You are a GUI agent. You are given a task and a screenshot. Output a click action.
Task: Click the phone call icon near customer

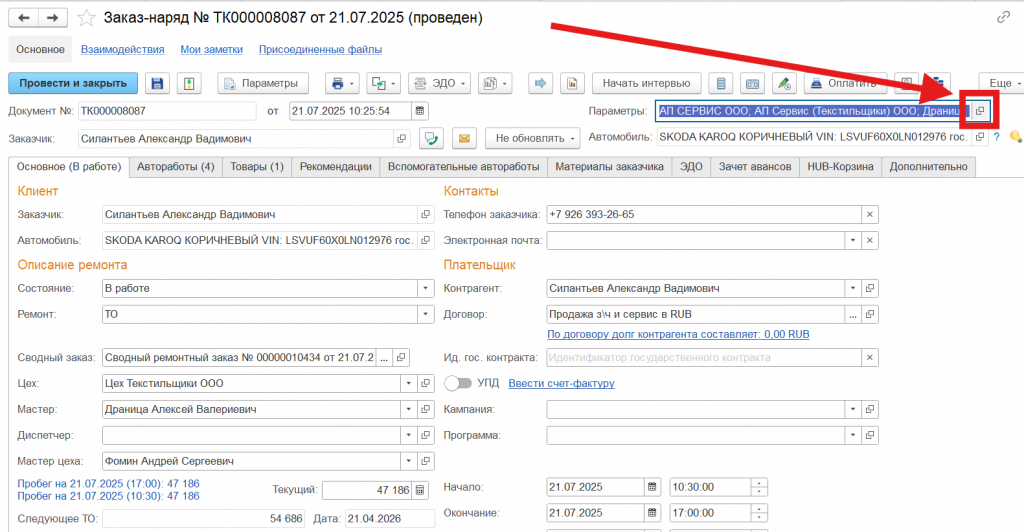click(432, 138)
